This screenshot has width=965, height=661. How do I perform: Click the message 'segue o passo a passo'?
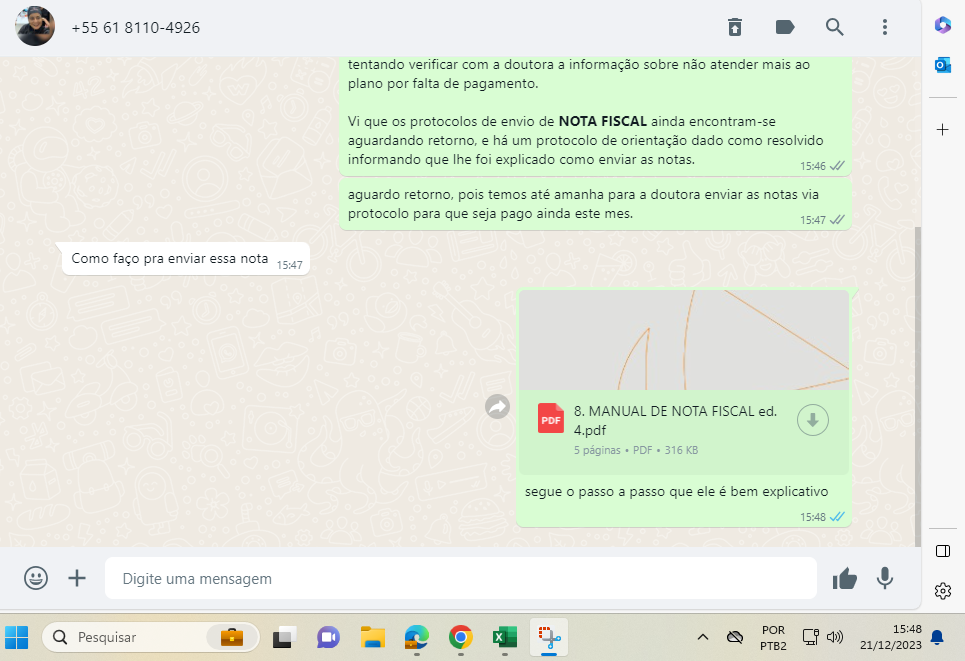(676, 492)
